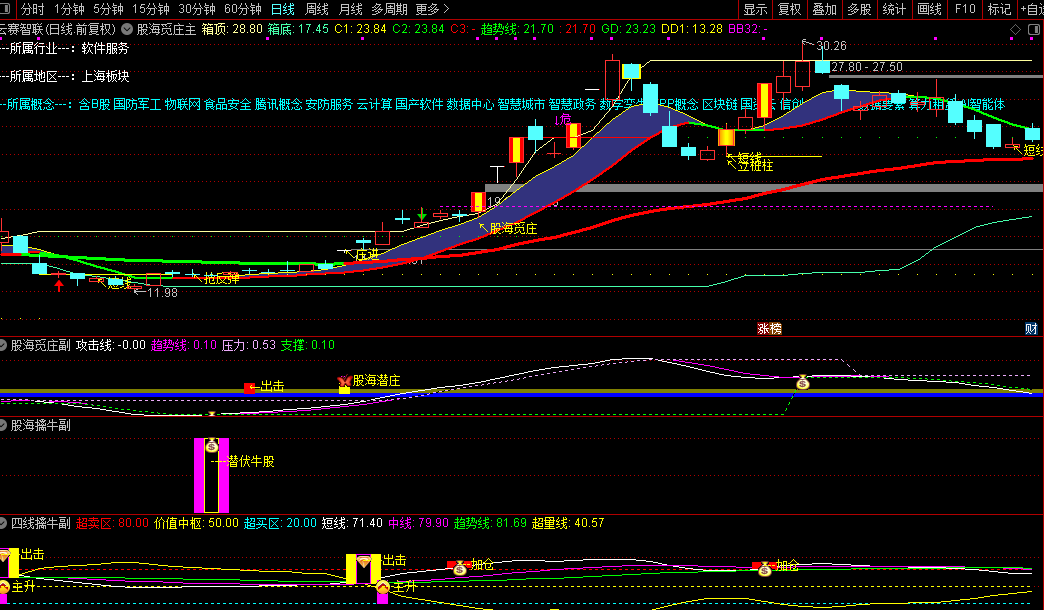Click the 标记 mark button

pyautogui.click(x=999, y=9)
